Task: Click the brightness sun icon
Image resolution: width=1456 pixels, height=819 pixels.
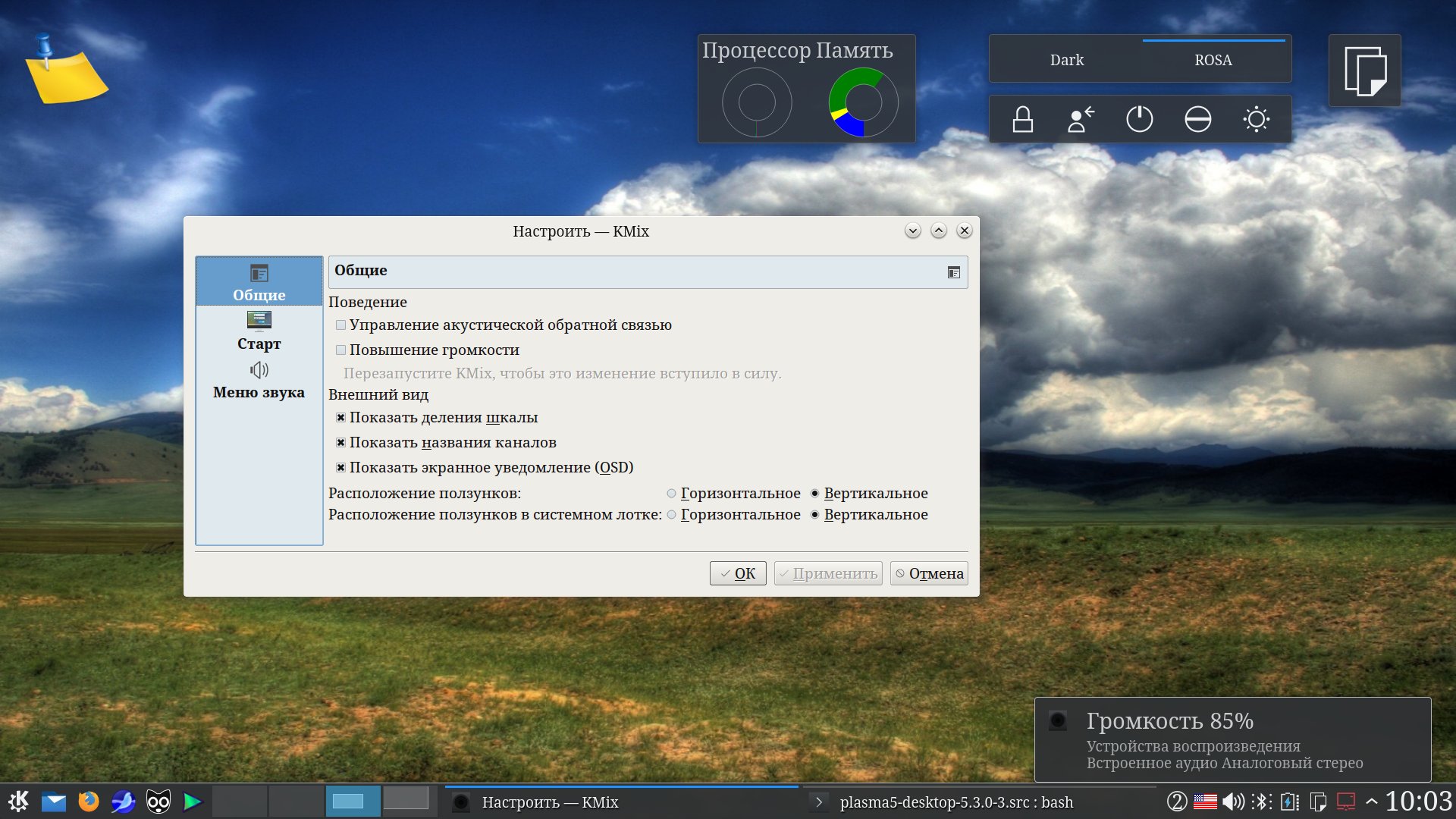Action: tap(1256, 120)
